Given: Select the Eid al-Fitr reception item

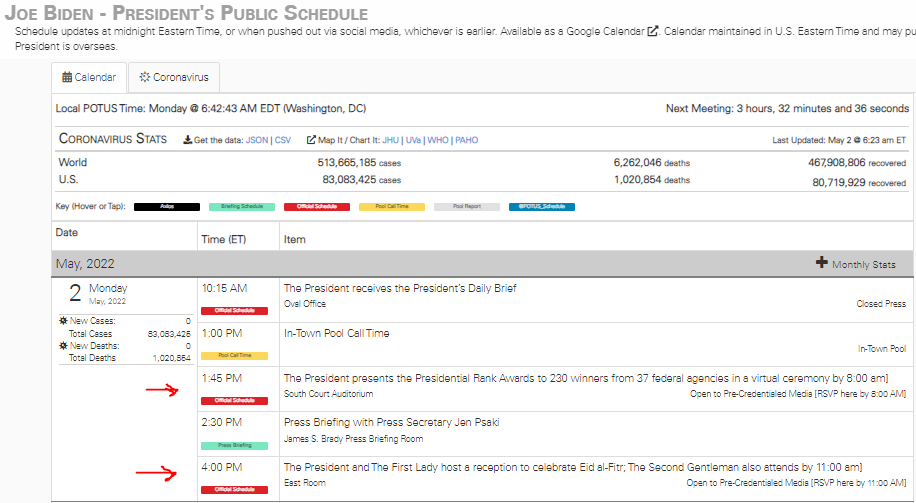Looking at the screenshot, I should 573,467.
